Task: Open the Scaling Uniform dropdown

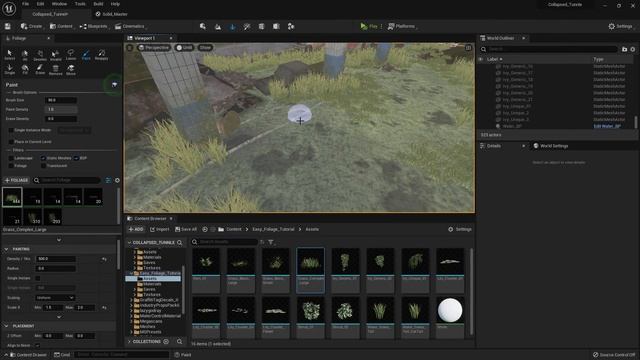Action: 55,298
